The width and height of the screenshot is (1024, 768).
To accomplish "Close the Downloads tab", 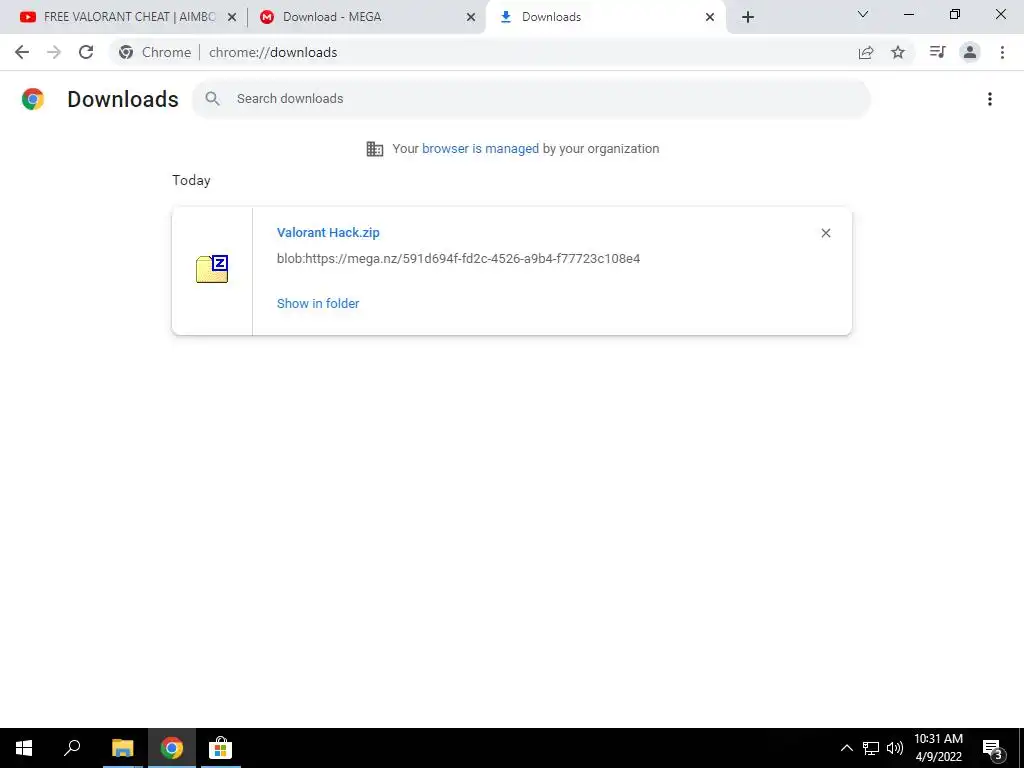I will (x=709, y=18).
